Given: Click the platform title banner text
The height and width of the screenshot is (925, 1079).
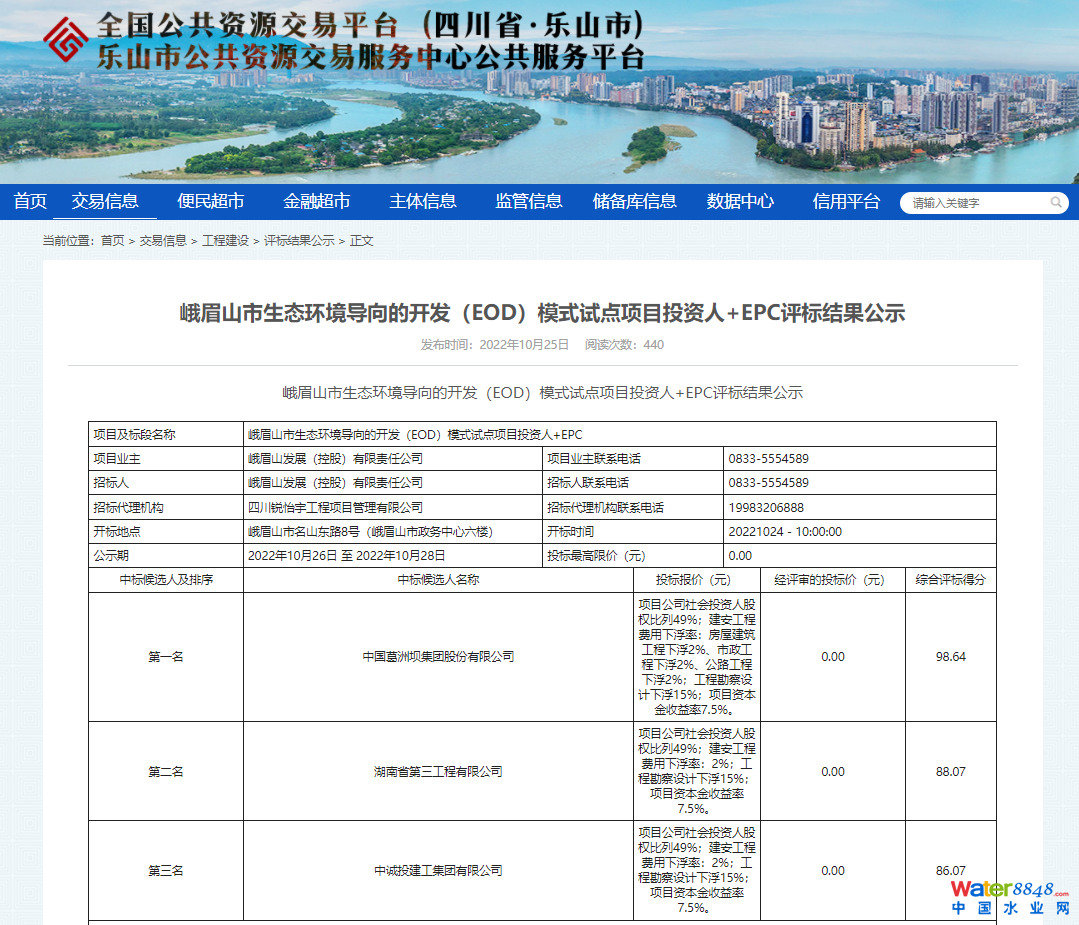Looking at the screenshot, I should [x=370, y=41].
